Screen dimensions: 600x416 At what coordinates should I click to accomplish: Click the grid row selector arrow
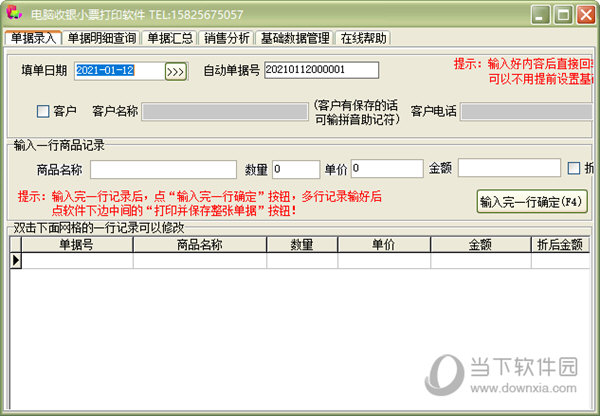[x=16, y=260]
